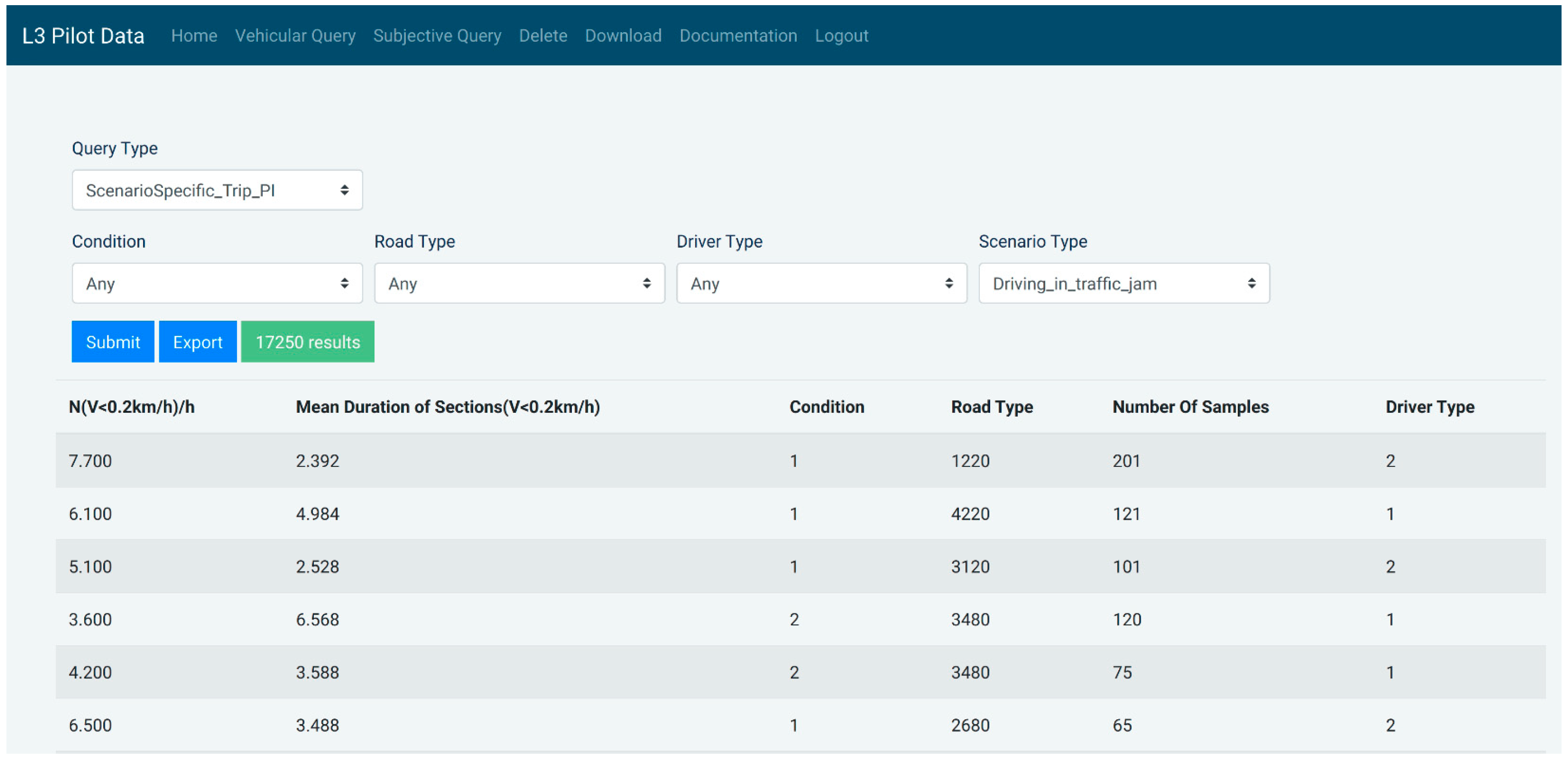The width and height of the screenshot is (1568, 761).
Task: Open the Query Type dropdown
Action: 217,190
